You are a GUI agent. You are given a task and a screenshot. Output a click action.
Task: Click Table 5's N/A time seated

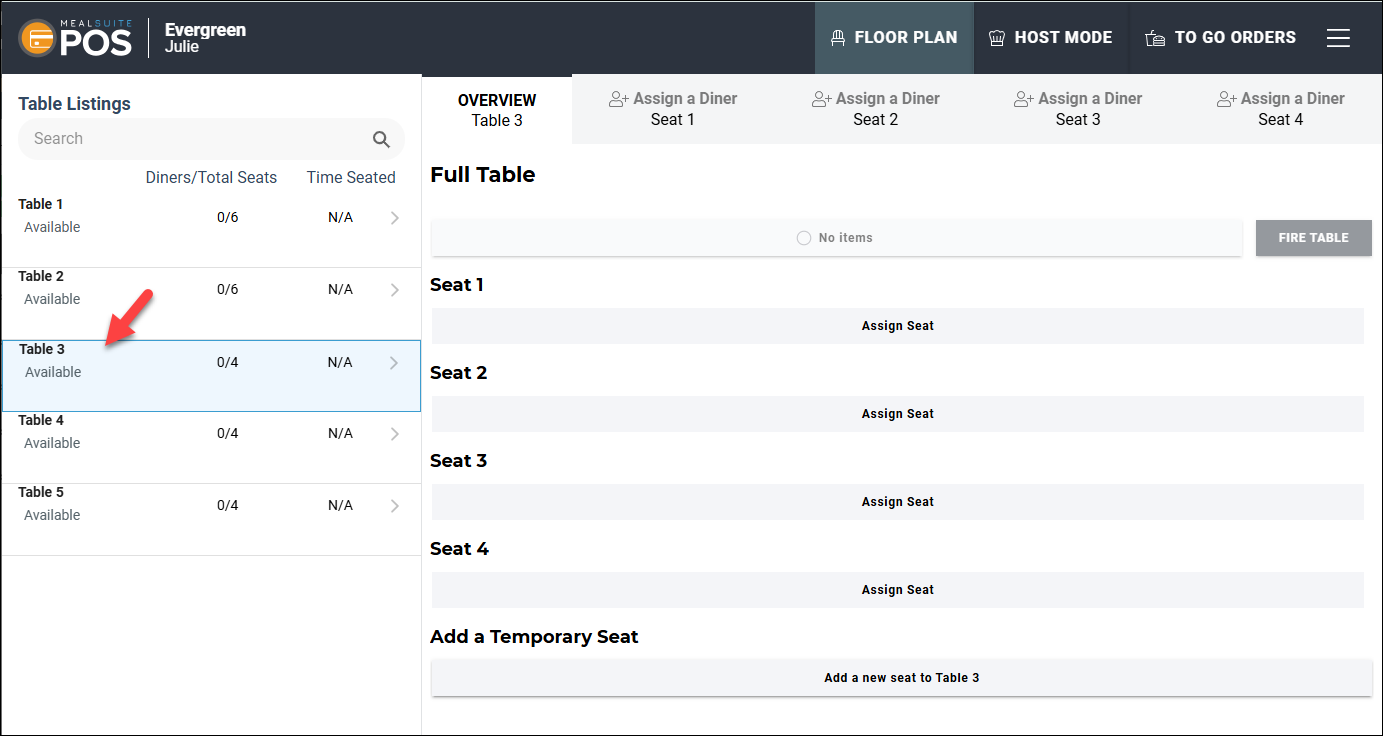tap(340, 506)
